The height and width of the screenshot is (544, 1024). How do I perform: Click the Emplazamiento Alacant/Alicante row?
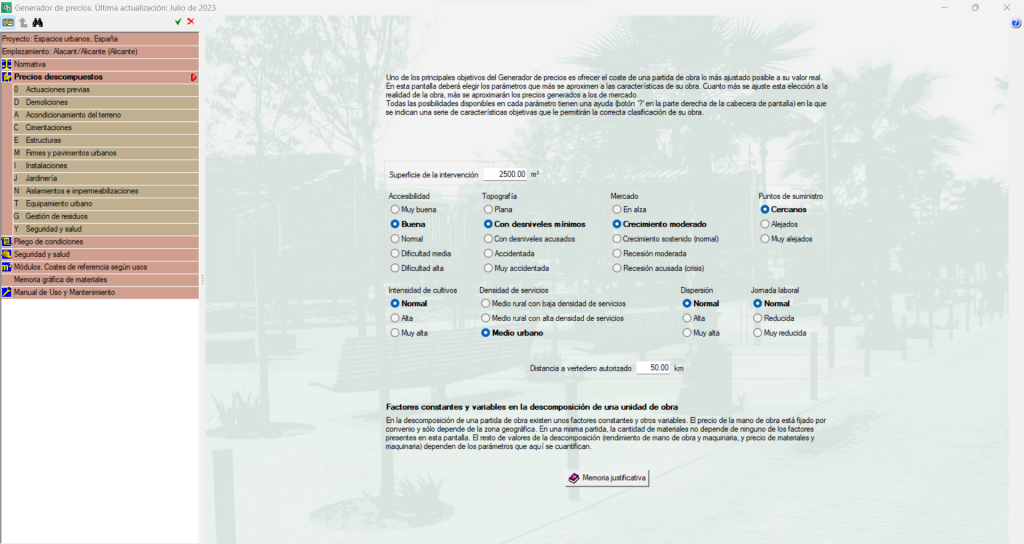[100, 52]
